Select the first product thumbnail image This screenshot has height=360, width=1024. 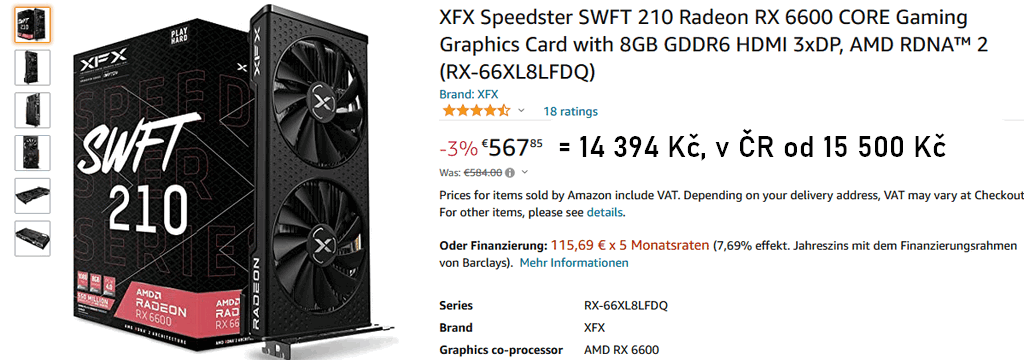click(32, 25)
